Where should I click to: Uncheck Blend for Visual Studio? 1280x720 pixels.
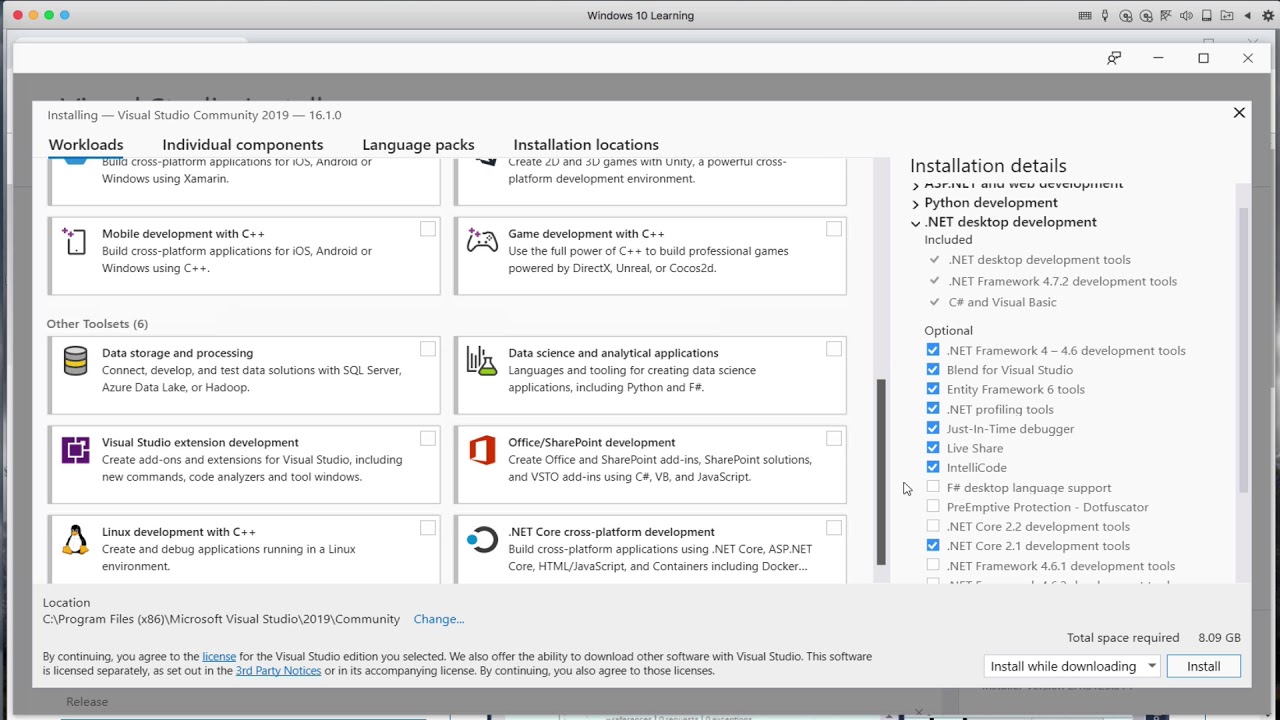point(933,370)
